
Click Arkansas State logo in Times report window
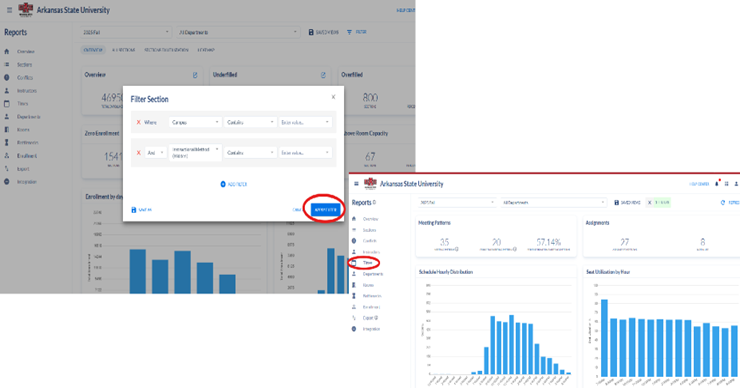370,184
